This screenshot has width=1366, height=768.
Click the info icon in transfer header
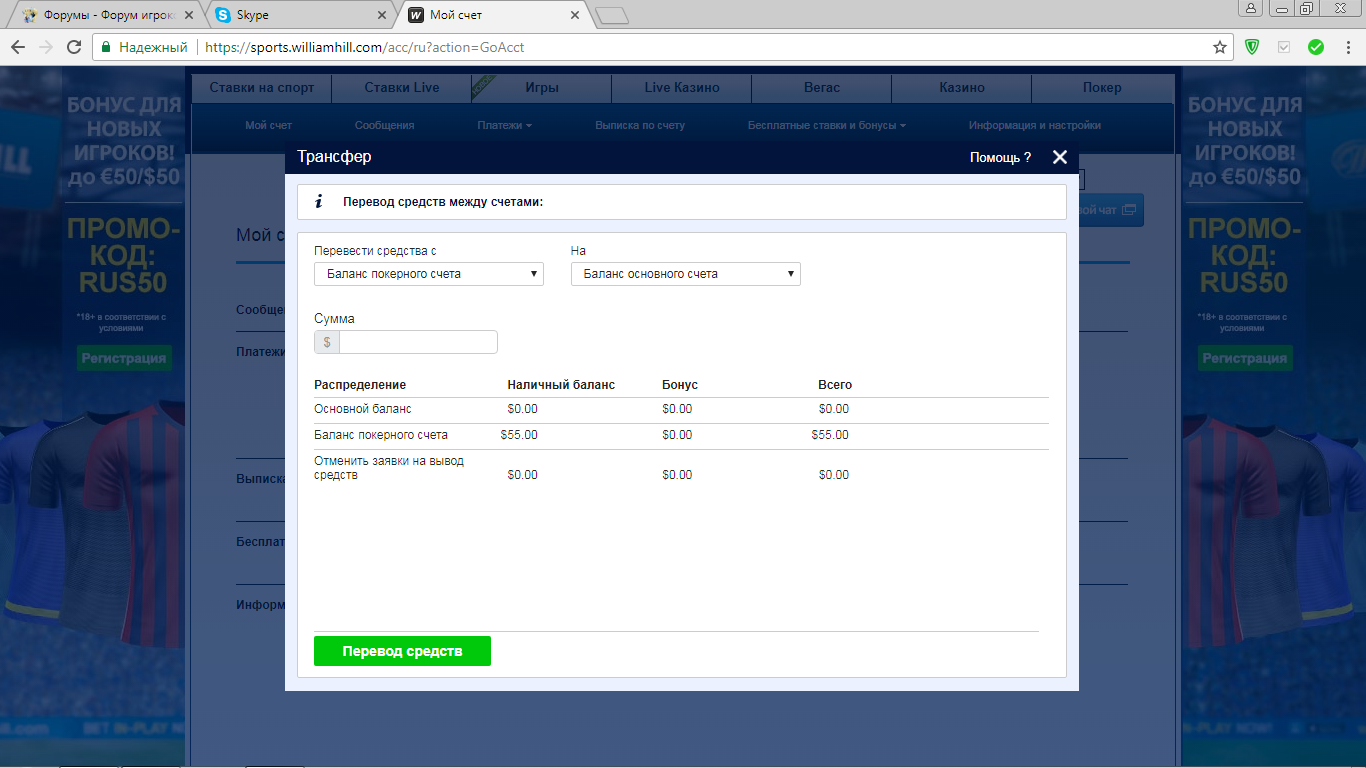[x=319, y=202]
